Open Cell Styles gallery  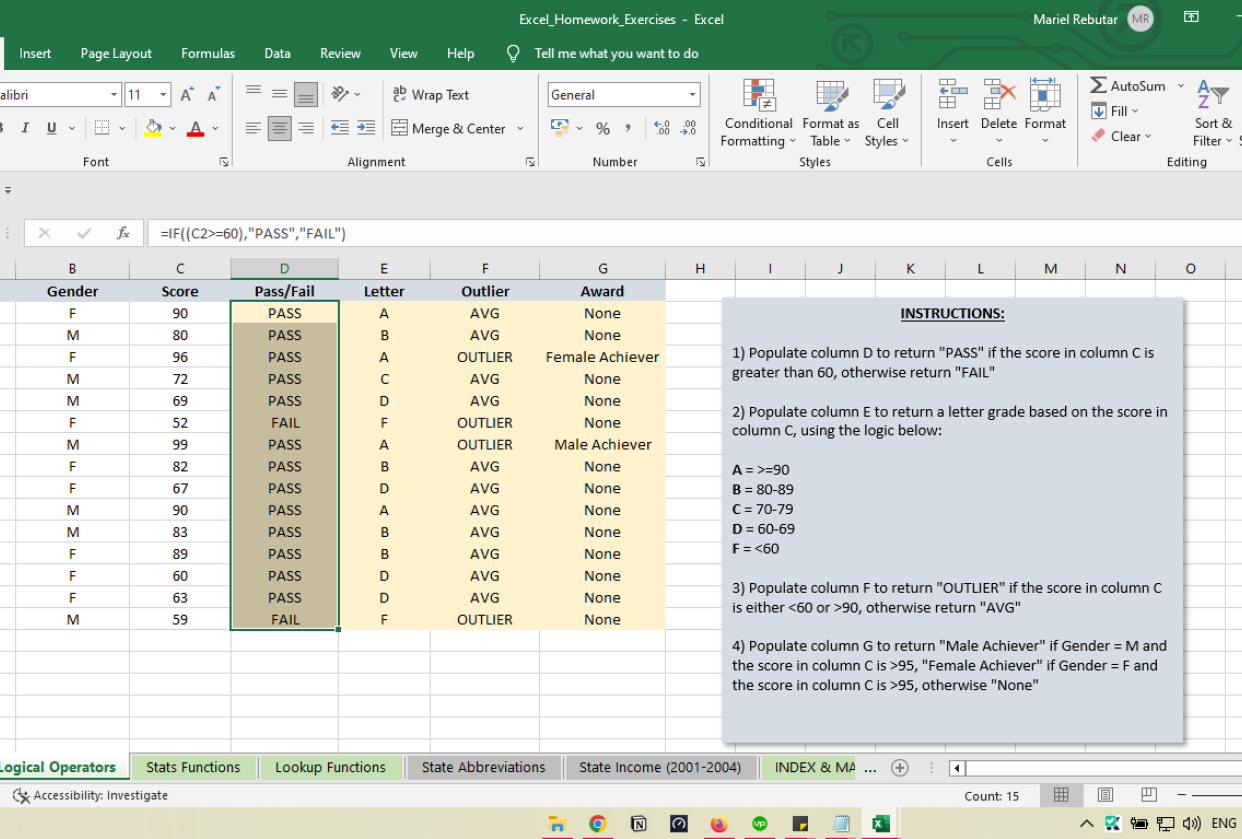[887, 113]
